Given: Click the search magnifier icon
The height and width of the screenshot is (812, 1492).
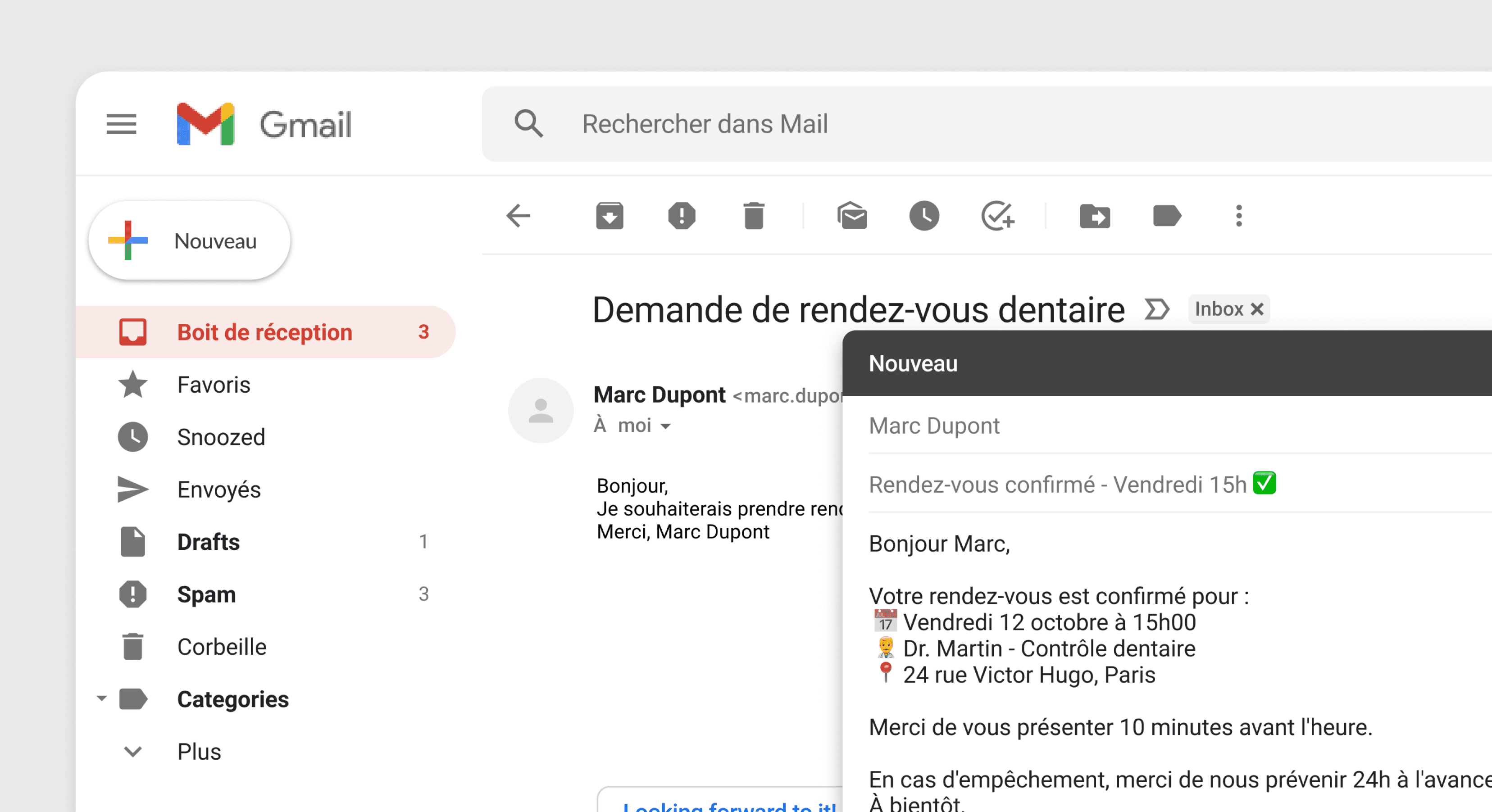Looking at the screenshot, I should [x=529, y=124].
